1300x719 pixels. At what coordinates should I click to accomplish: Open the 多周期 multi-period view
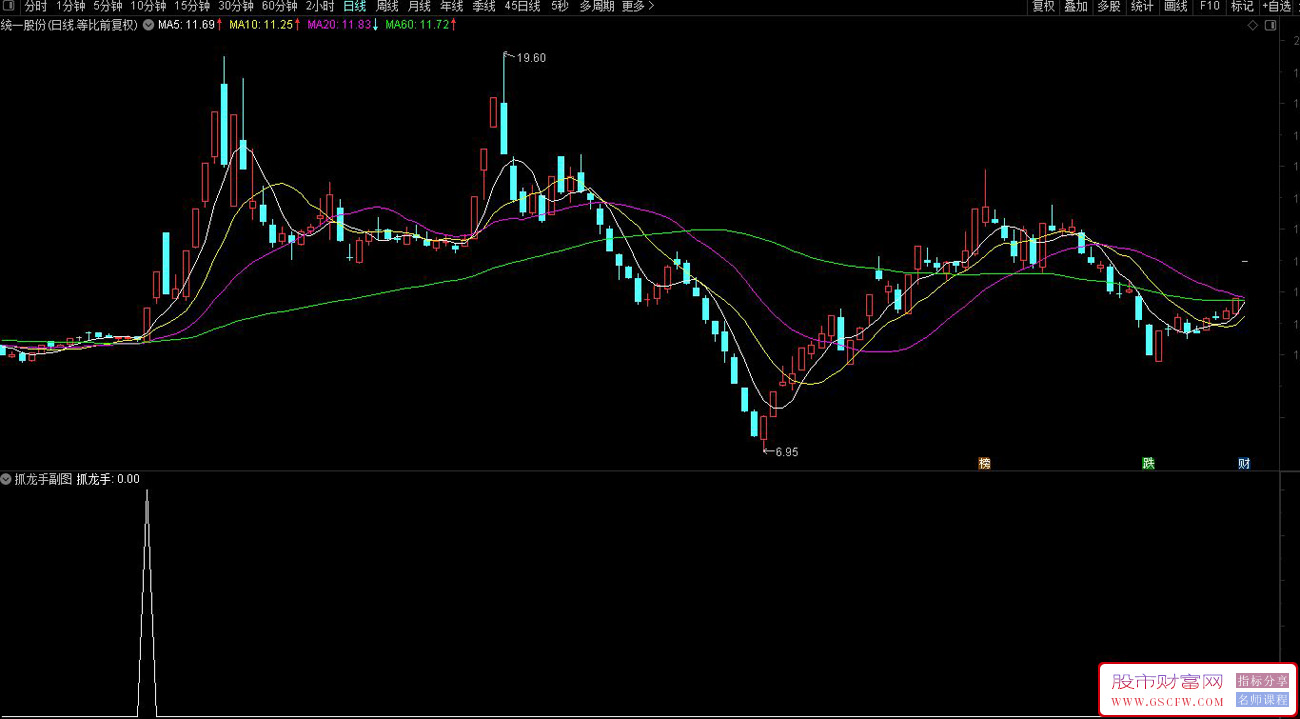tap(597, 6)
